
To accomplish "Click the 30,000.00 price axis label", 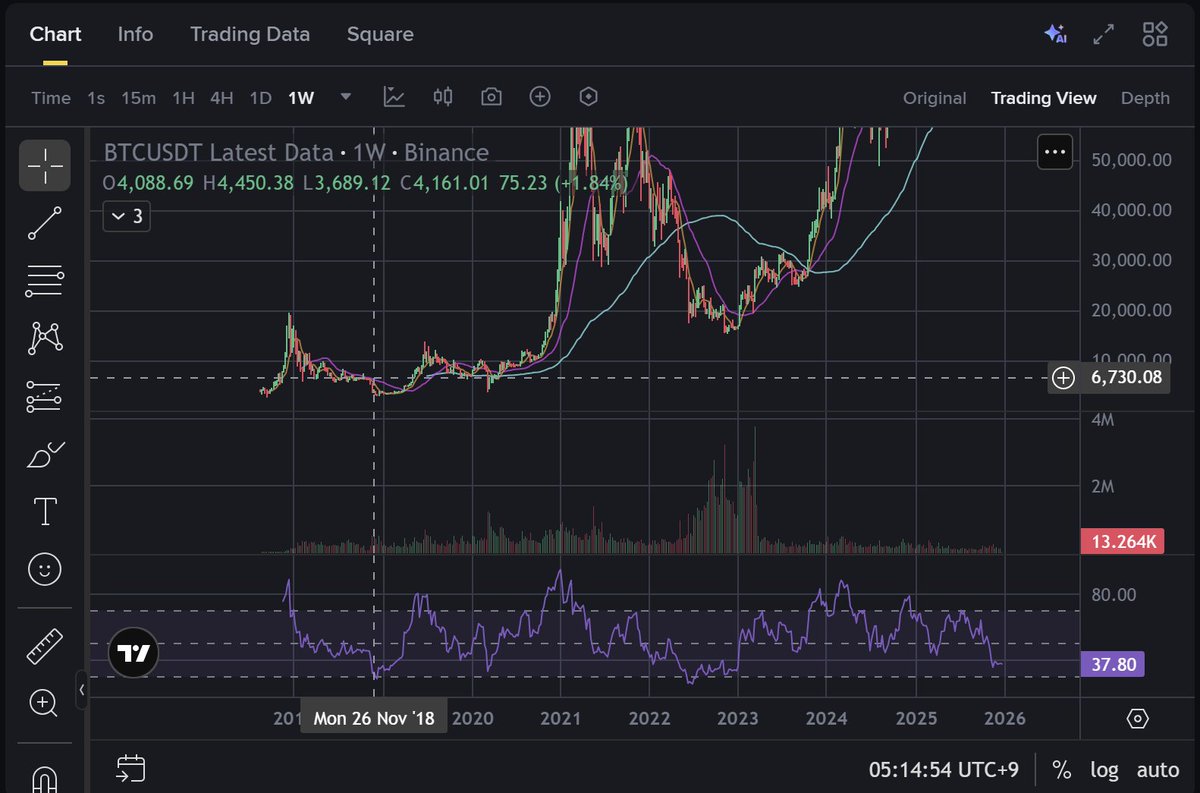I will (1131, 260).
